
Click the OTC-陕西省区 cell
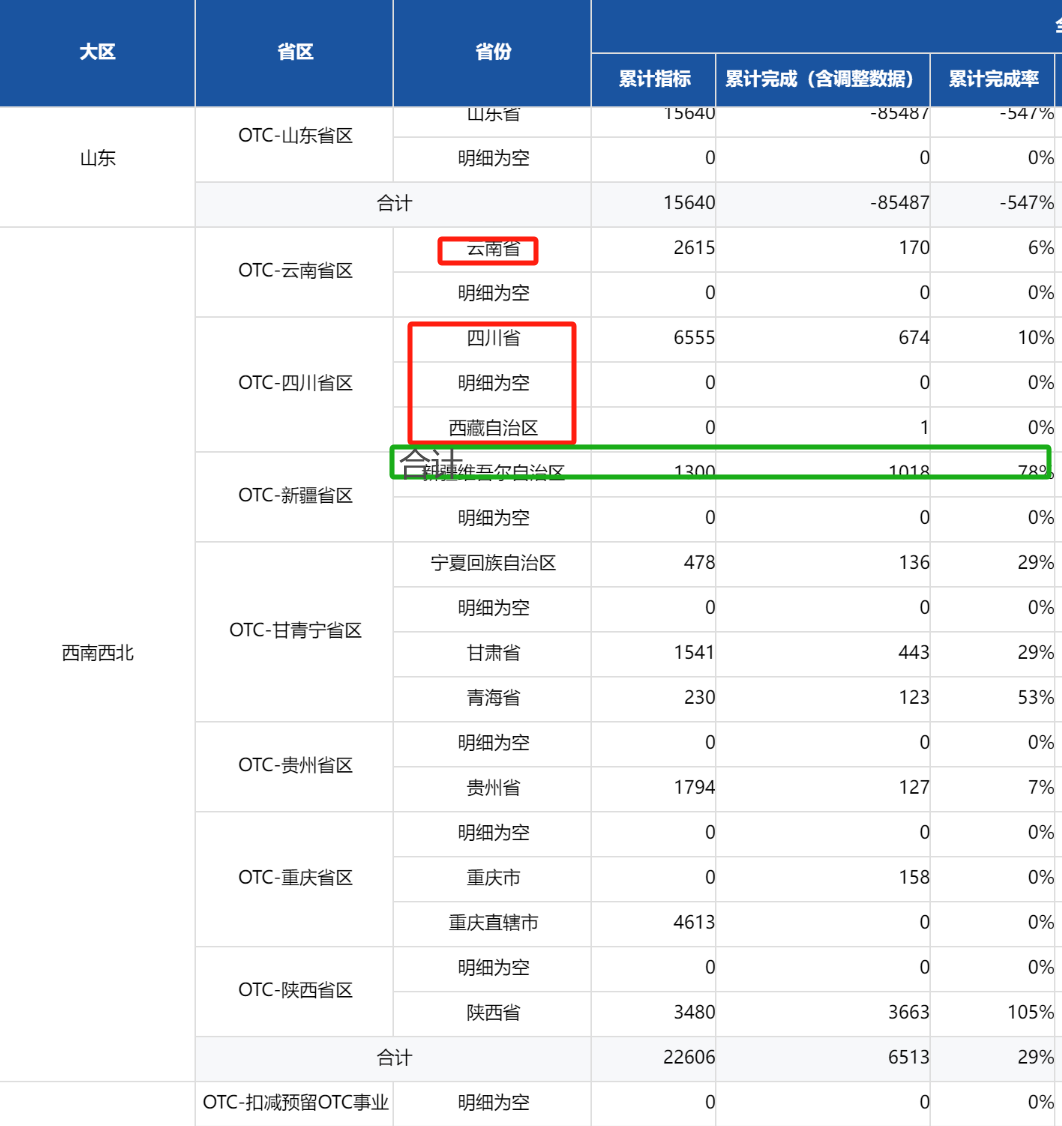295,990
